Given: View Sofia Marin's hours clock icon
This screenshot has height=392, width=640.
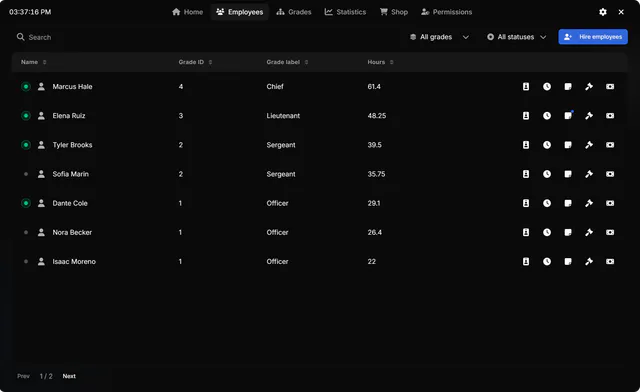Looking at the screenshot, I should tap(547, 174).
